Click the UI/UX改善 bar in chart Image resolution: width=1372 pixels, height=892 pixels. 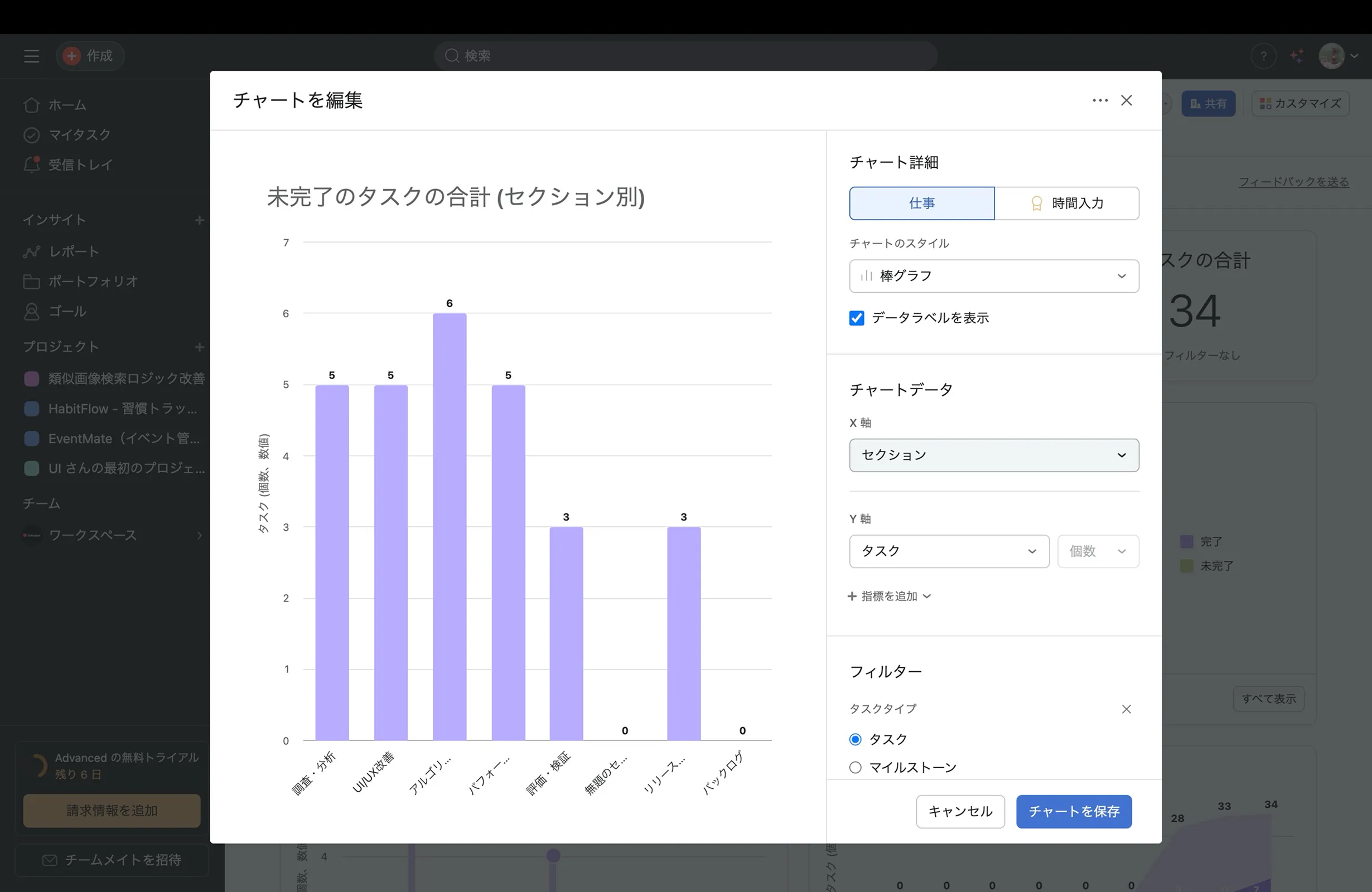click(x=391, y=563)
